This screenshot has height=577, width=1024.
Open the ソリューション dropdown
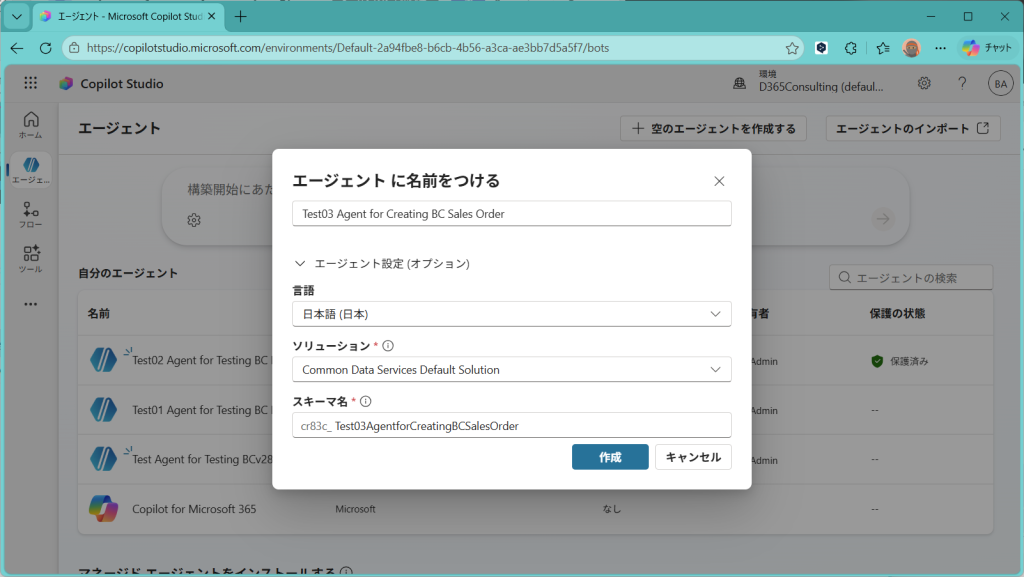[x=511, y=370]
